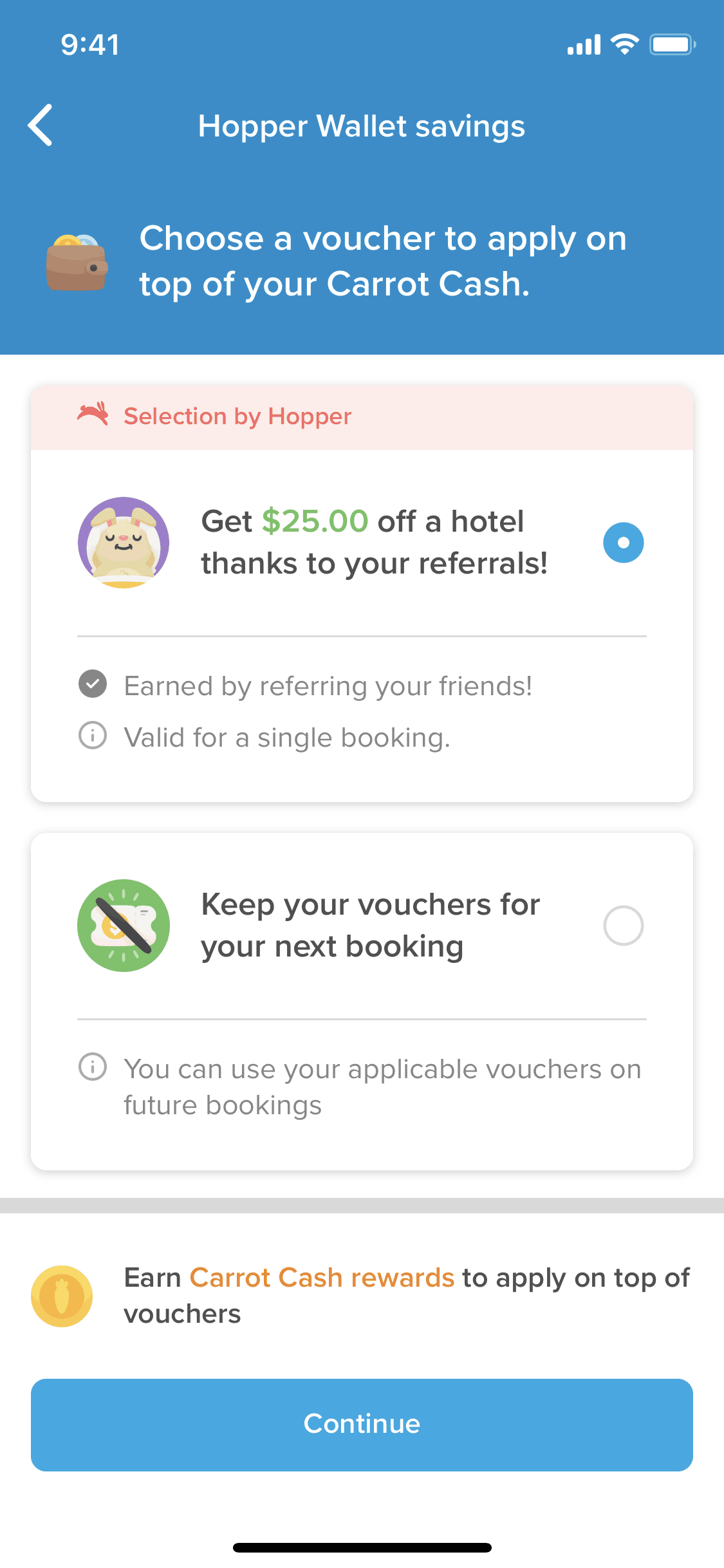Tap the battery indicator in status bar

pyautogui.click(x=672, y=44)
